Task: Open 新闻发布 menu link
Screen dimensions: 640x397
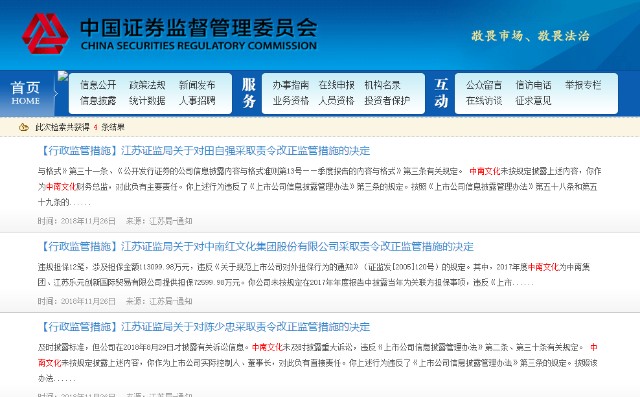Action: click(197, 85)
